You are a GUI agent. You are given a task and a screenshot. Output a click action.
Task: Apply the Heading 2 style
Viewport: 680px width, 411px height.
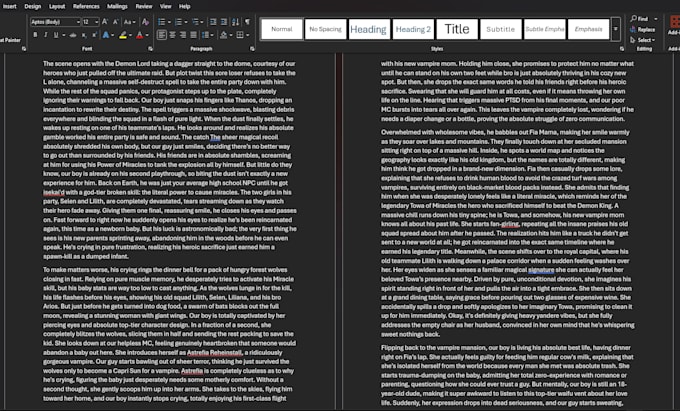click(413, 29)
